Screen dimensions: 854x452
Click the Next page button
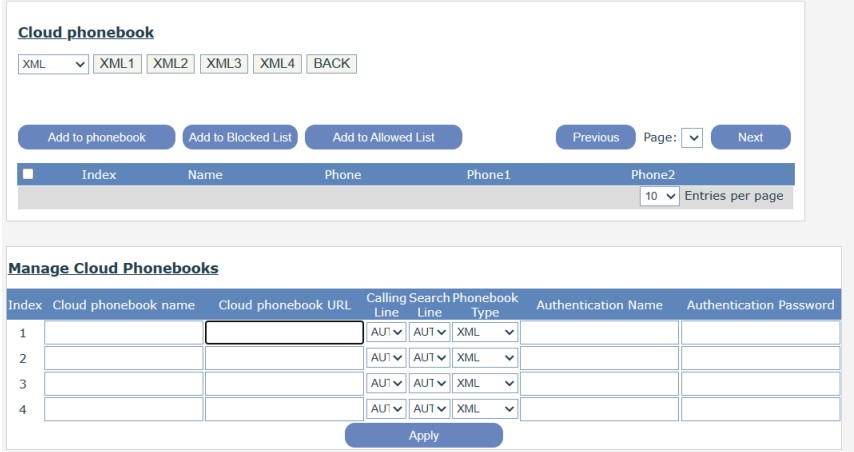(x=750, y=137)
